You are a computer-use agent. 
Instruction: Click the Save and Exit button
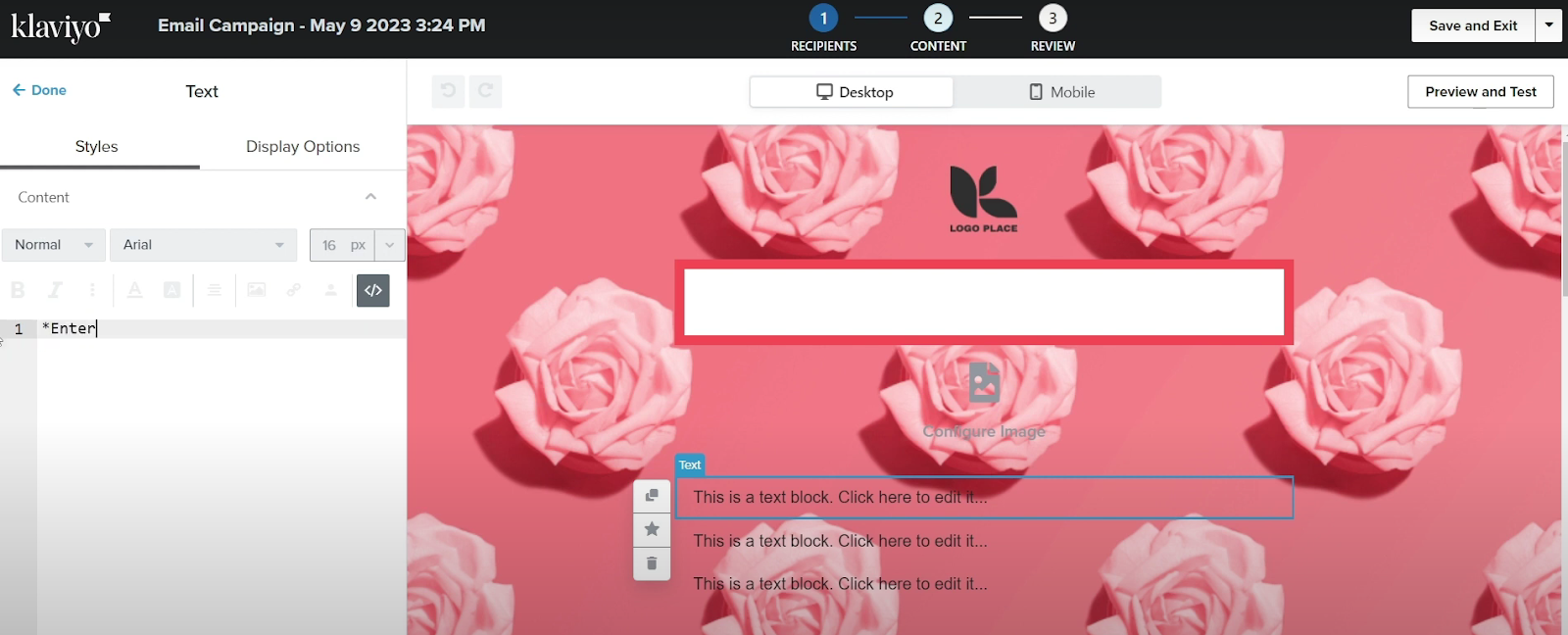[x=1473, y=25]
